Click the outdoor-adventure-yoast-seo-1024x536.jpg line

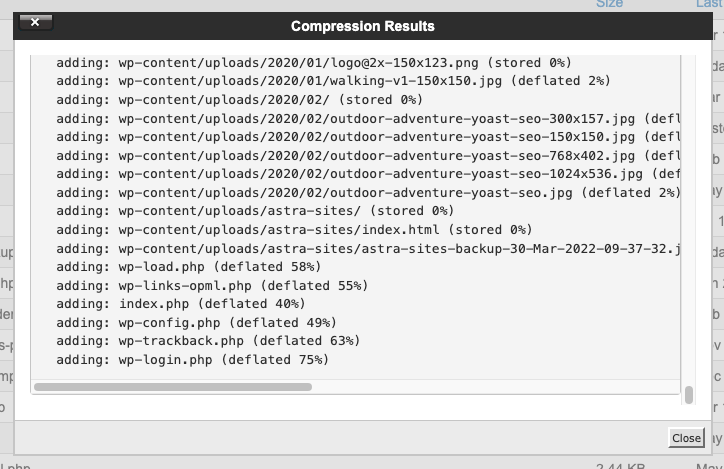coord(368,174)
